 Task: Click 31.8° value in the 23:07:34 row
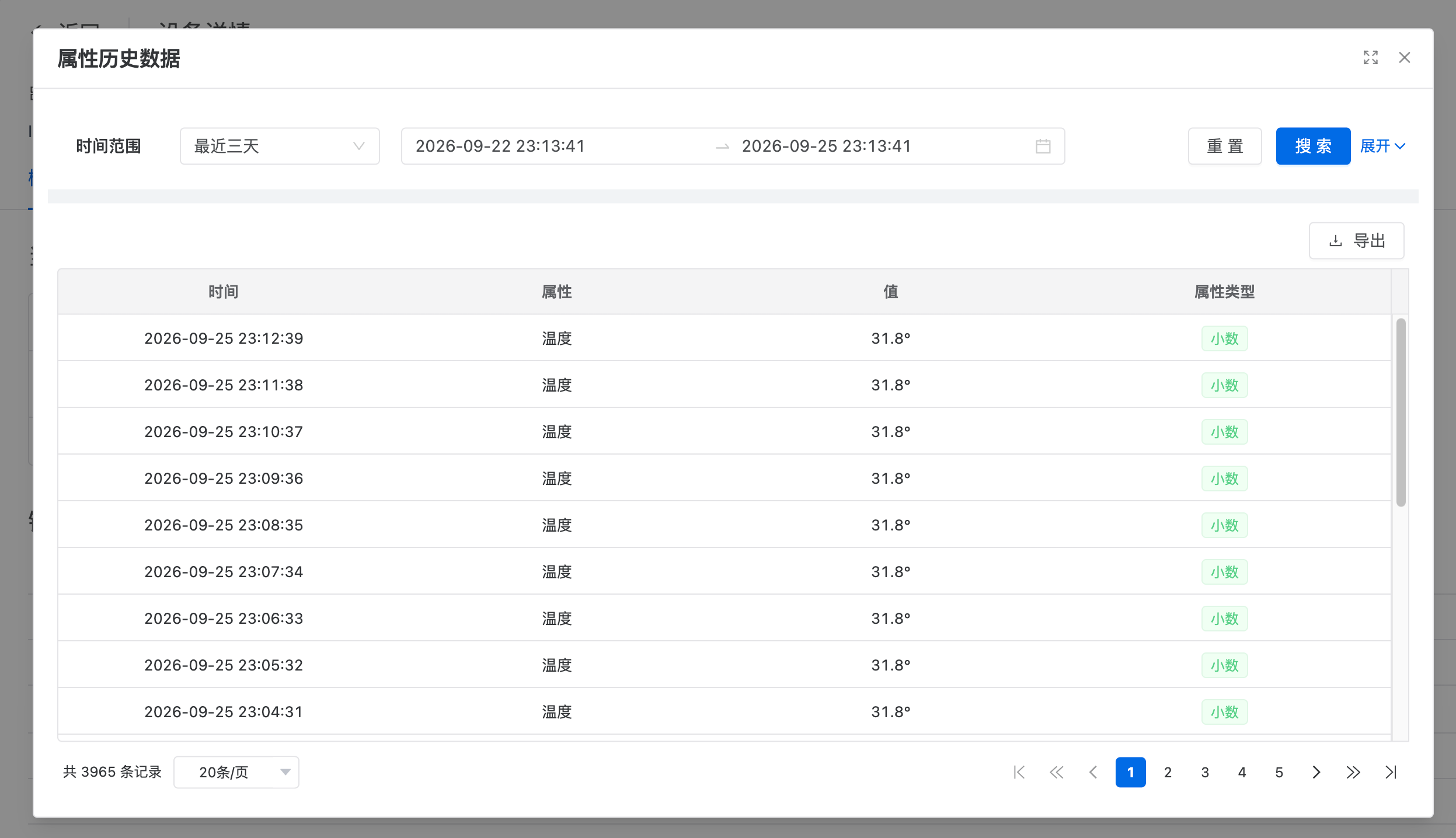[891, 572]
